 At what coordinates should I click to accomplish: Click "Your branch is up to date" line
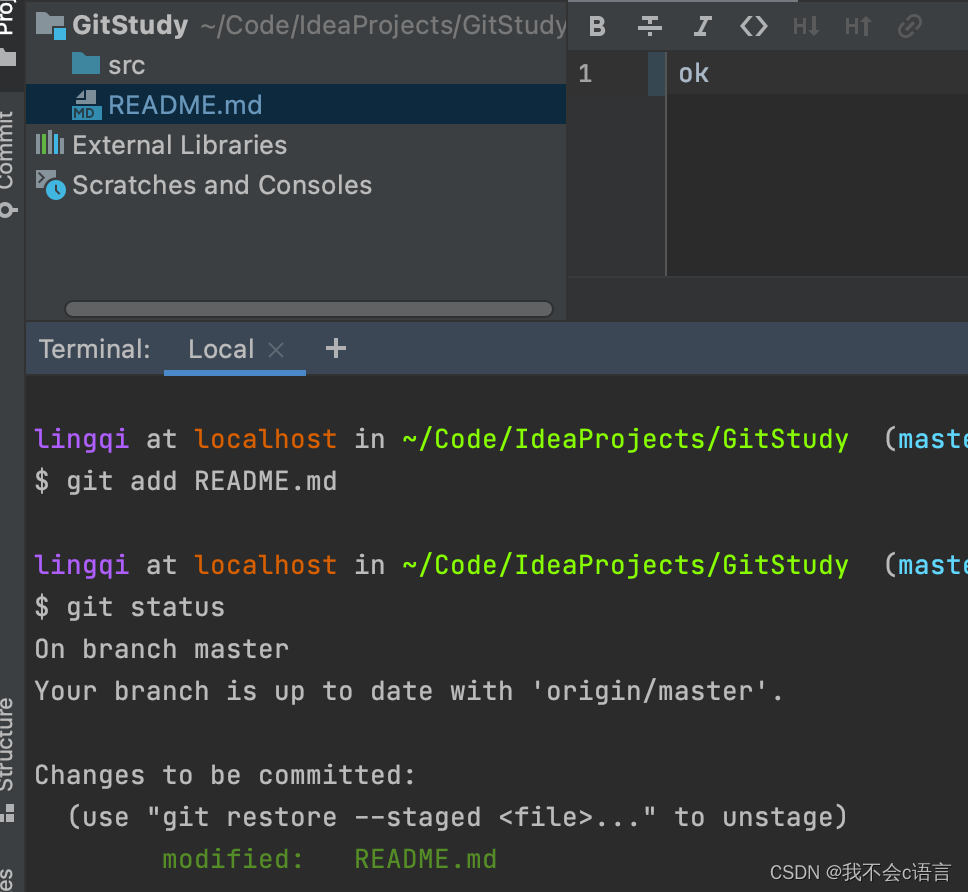(409, 691)
